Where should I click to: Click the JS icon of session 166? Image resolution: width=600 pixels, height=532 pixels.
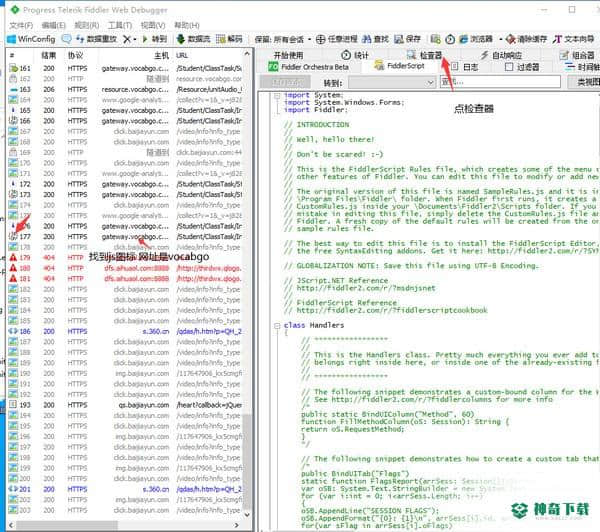pyautogui.click(x=13, y=121)
